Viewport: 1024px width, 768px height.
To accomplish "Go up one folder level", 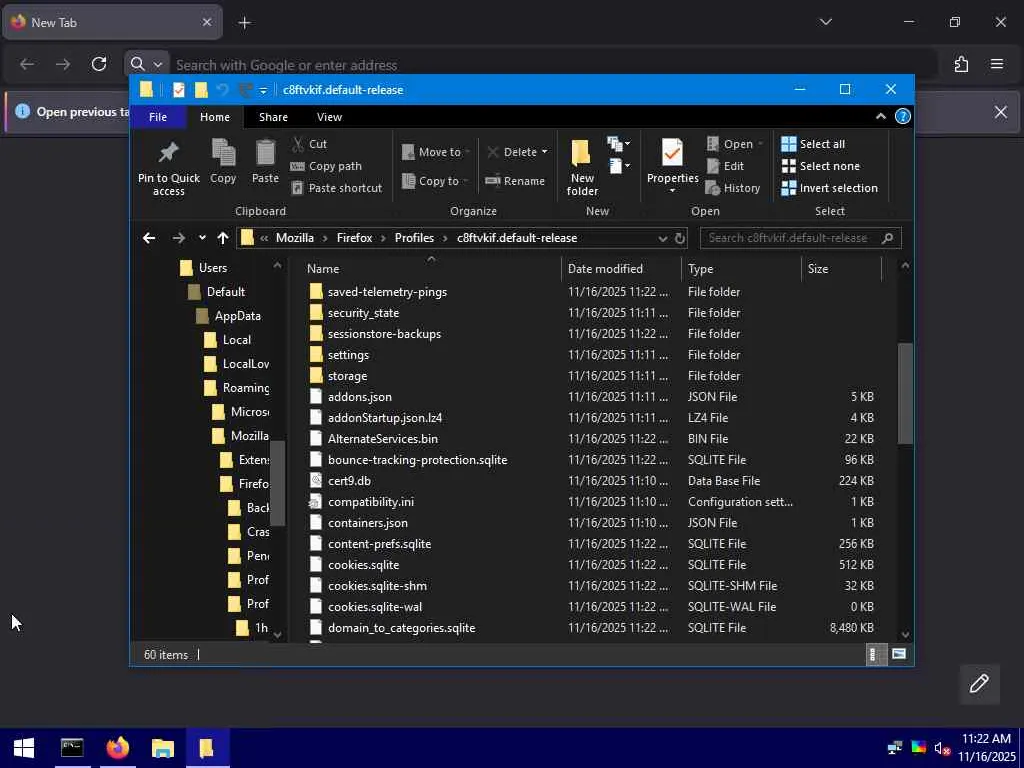I will click(223, 238).
